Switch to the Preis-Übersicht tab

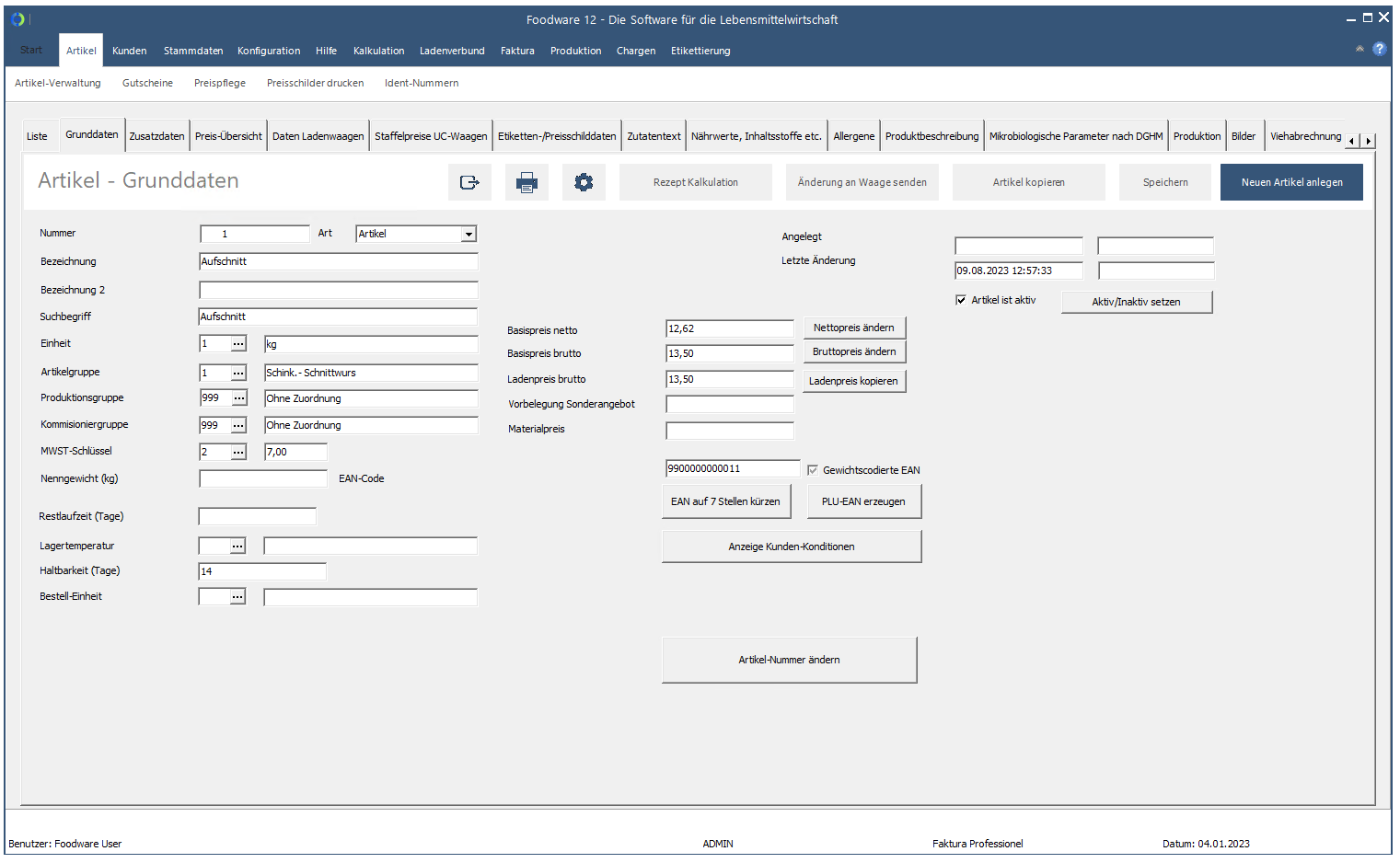pos(228,136)
